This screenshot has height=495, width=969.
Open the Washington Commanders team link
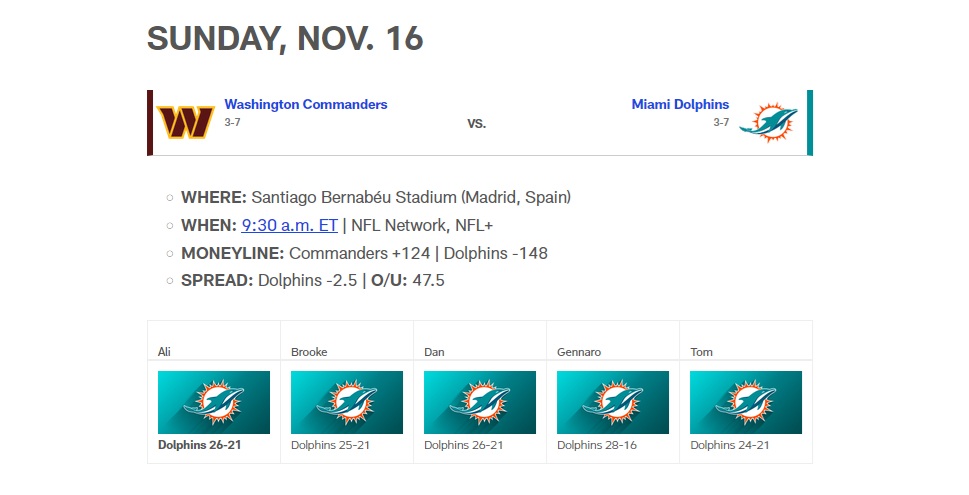click(305, 104)
